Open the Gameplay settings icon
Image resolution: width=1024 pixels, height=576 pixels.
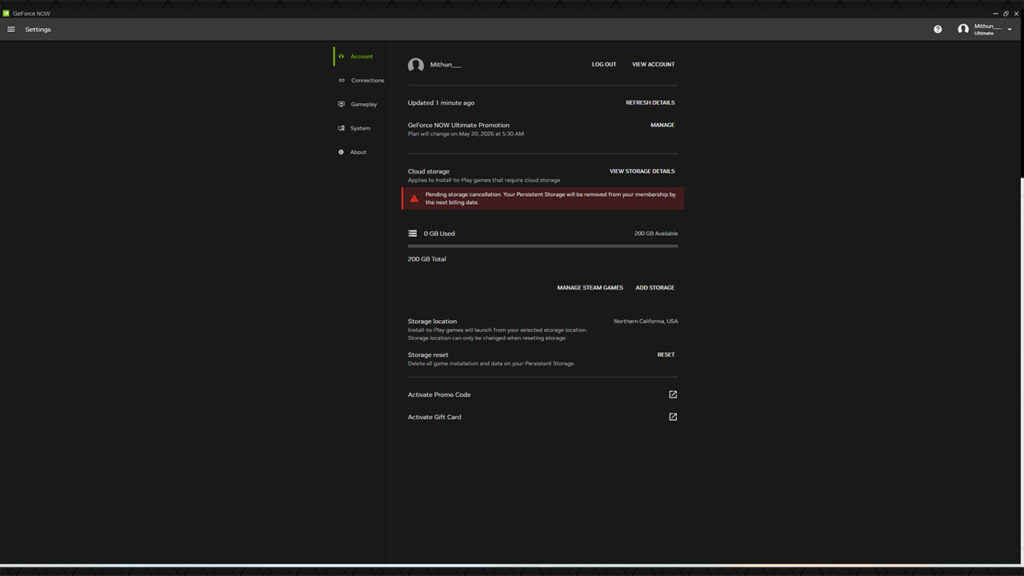340,104
